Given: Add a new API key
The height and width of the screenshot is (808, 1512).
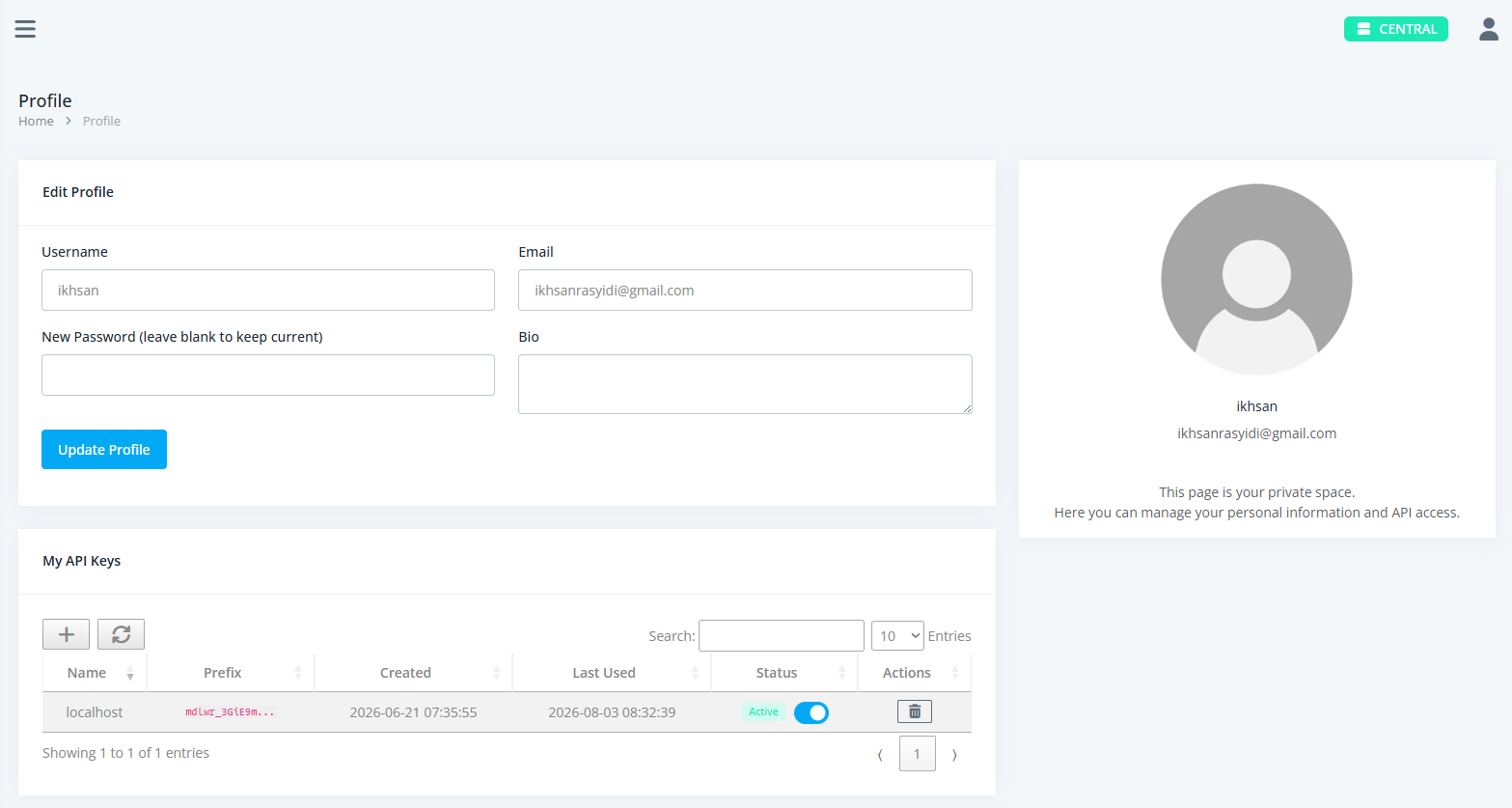Looking at the screenshot, I should [66, 634].
